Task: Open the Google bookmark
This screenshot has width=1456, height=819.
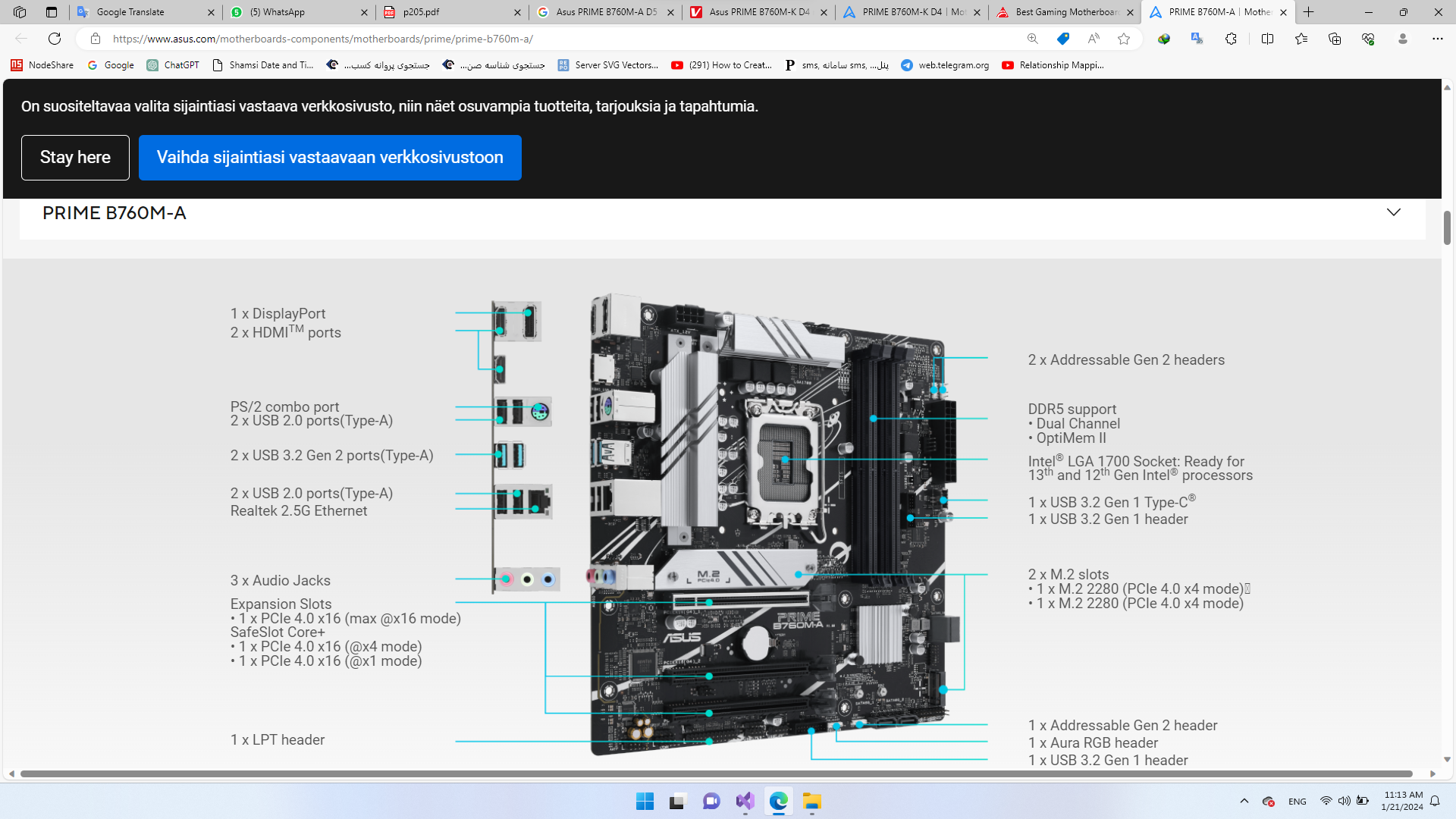Action: point(111,65)
